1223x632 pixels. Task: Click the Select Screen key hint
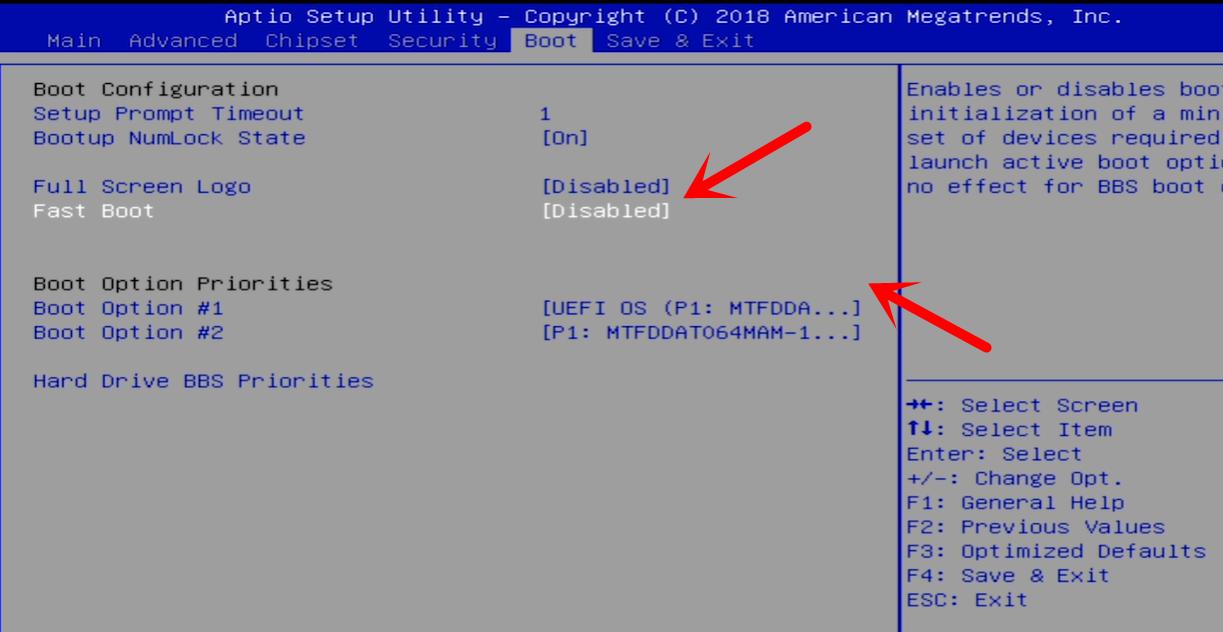pos(1022,406)
